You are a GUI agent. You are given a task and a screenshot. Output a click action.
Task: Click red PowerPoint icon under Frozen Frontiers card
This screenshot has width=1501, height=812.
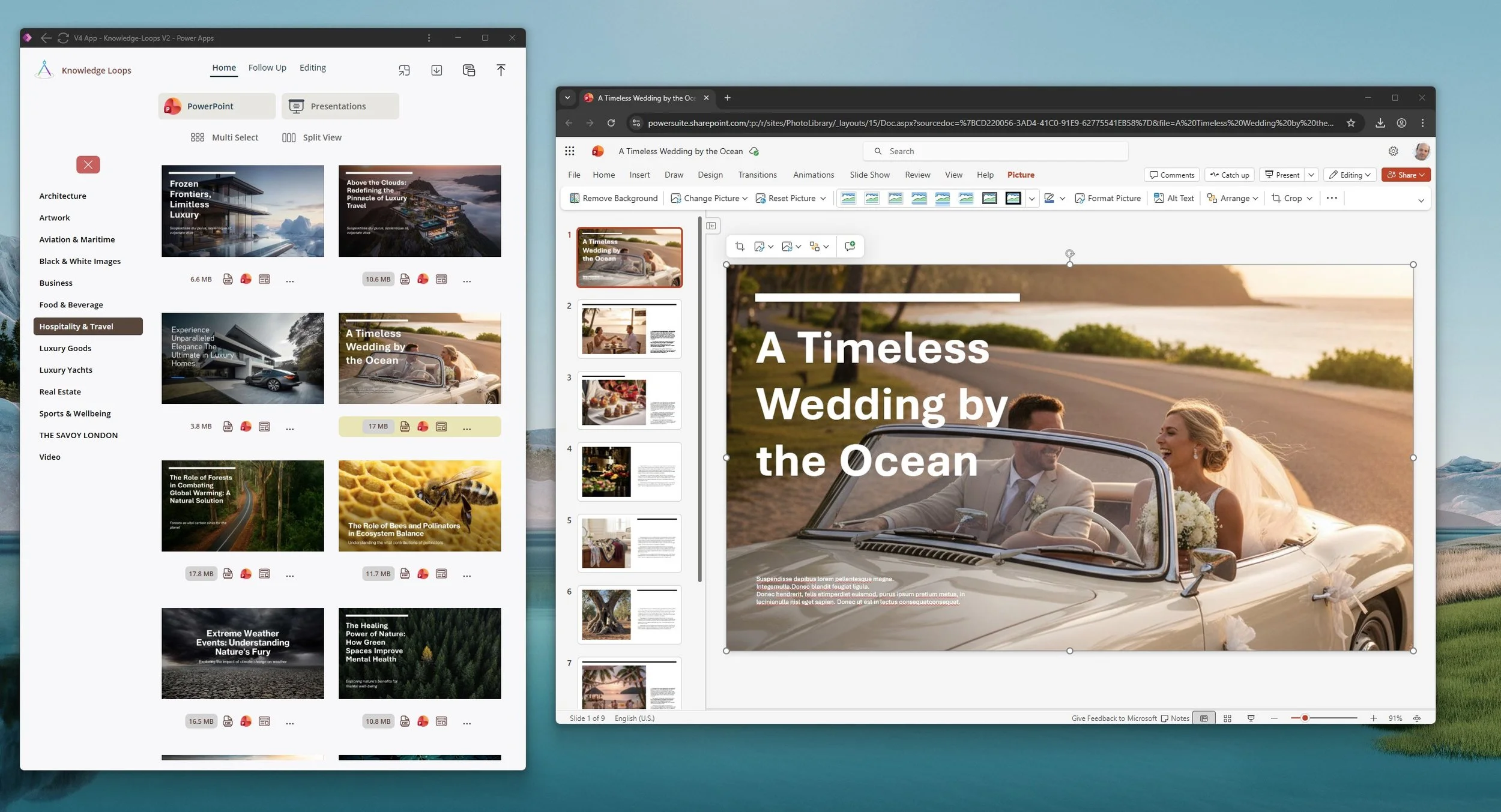pos(246,279)
